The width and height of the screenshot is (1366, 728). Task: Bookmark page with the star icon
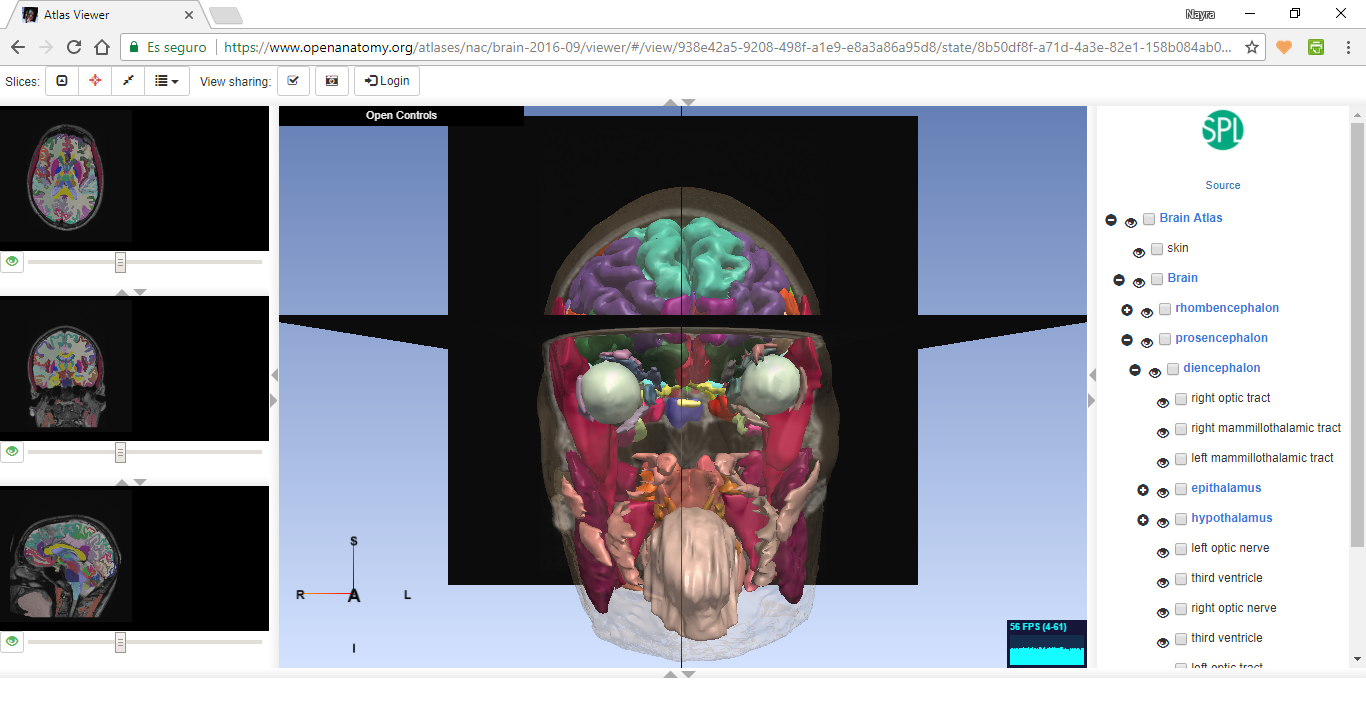pos(1252,47)
